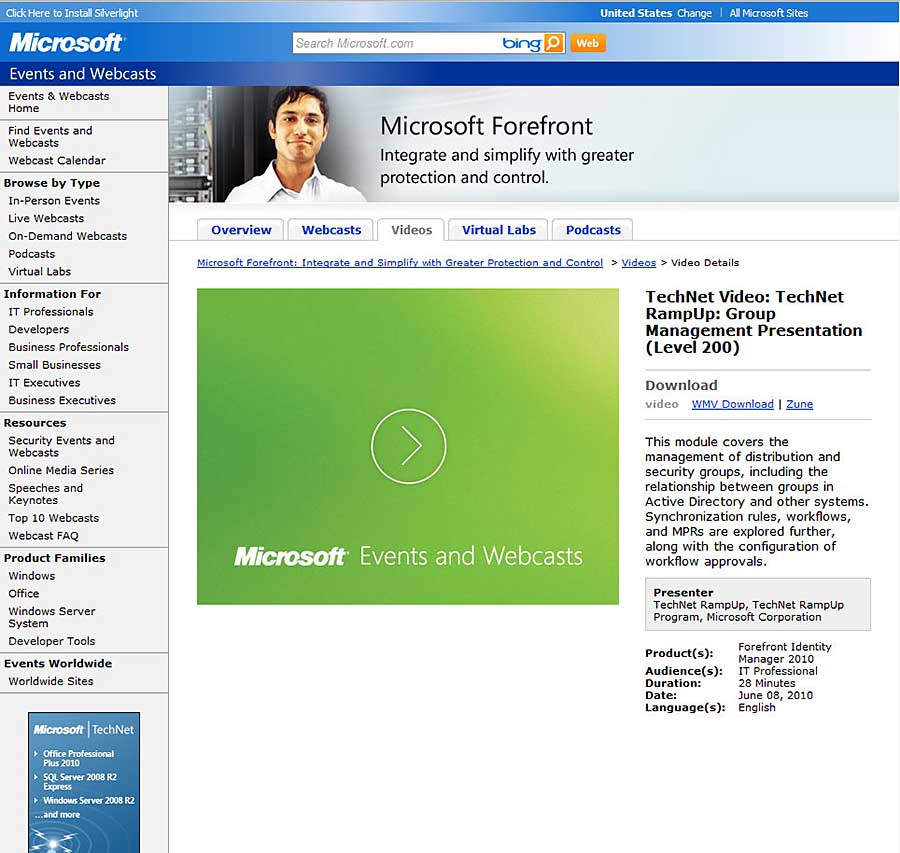This screenshot has width=900, height=853.
Task: Click SQL Server 2008 R2 Express in ad
Action: [80, 782]
